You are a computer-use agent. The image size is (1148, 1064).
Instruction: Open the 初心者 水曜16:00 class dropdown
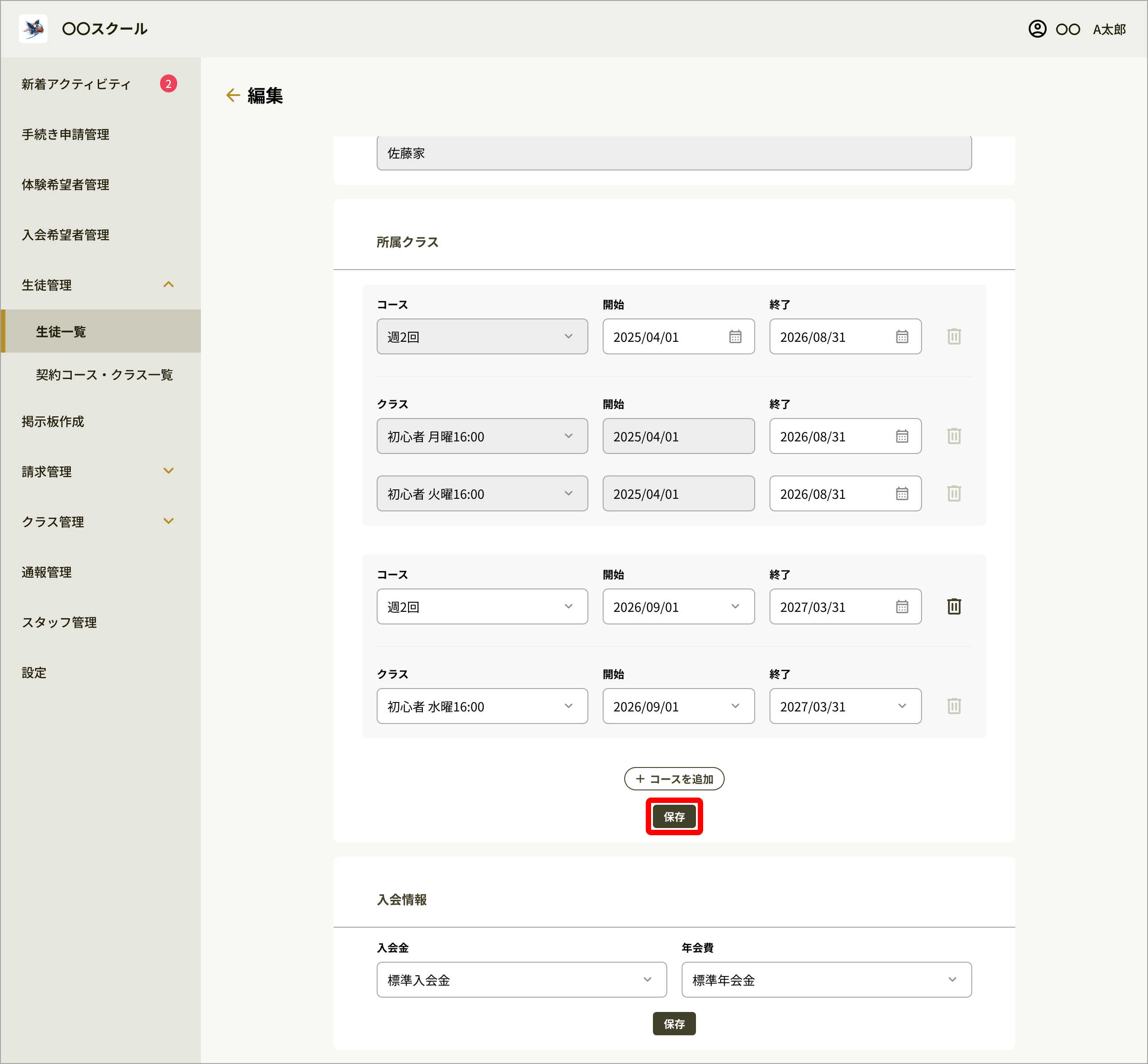click(x=482, y=706)
